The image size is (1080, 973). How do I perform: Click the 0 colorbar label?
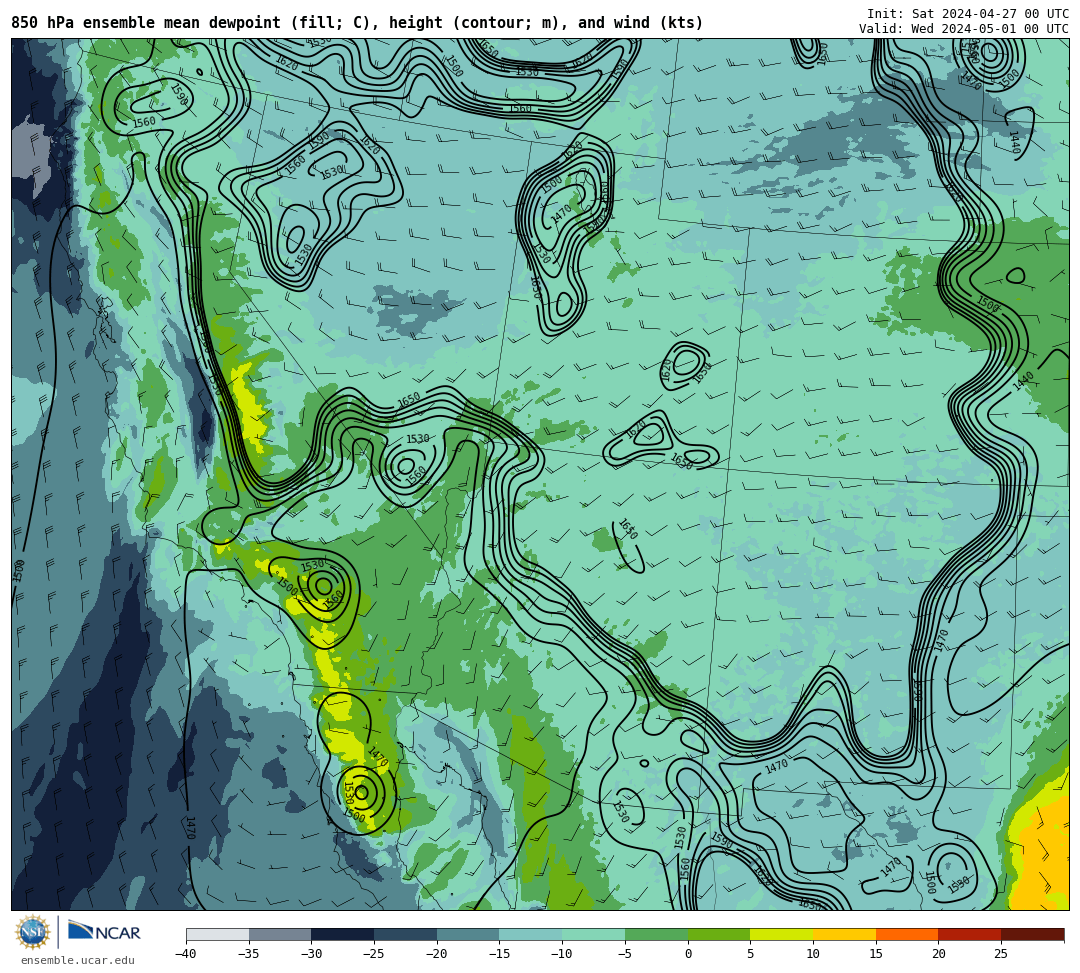688,954
